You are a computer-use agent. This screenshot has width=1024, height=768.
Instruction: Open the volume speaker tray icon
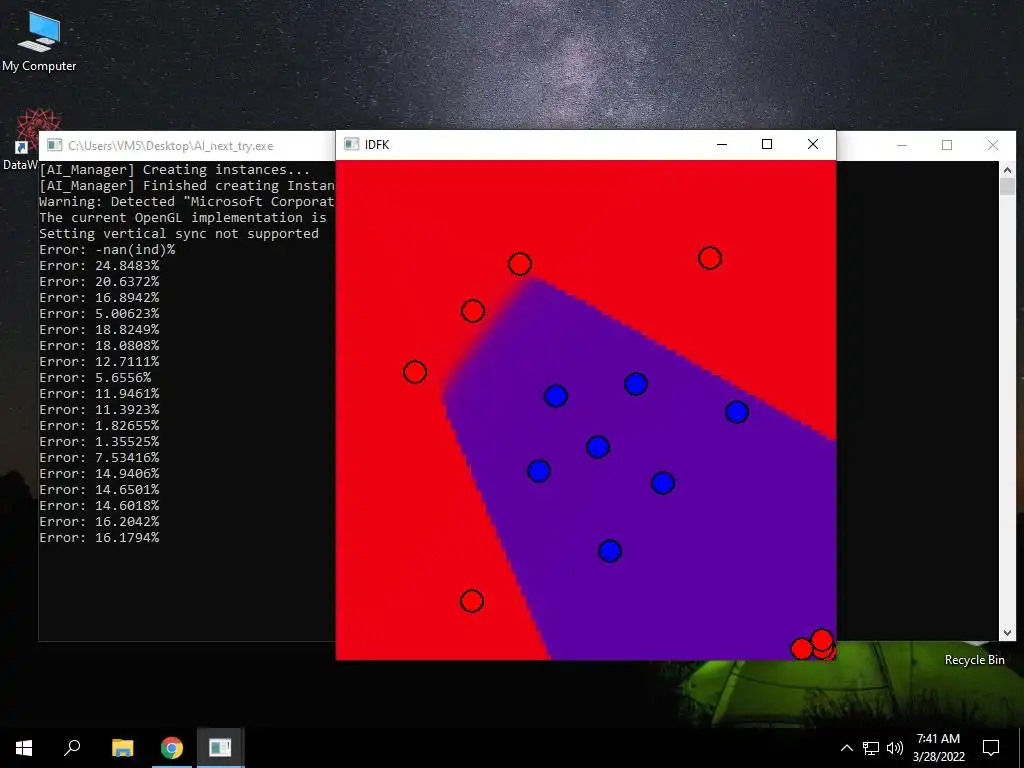895,748
